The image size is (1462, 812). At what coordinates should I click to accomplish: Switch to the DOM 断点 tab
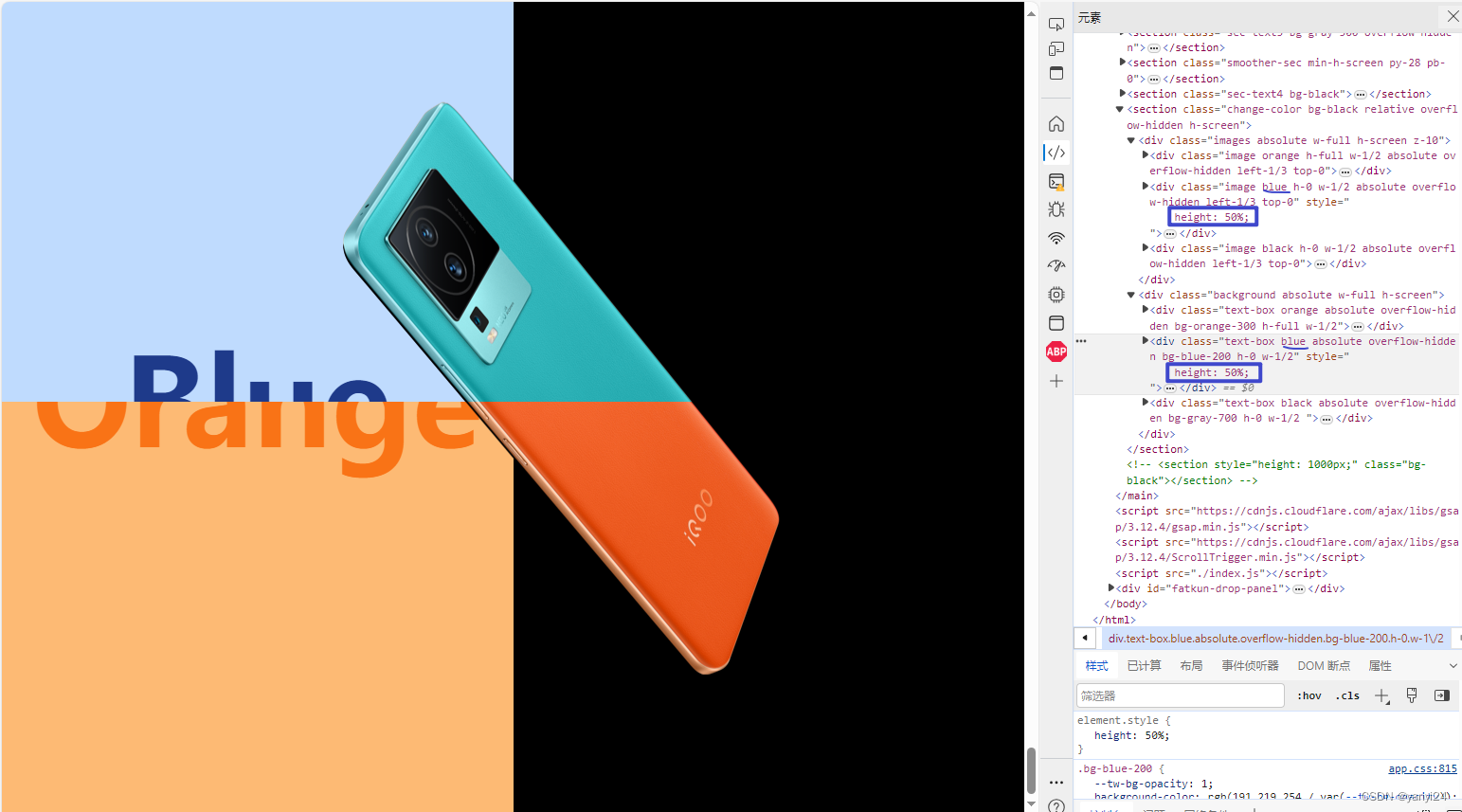[1324, 666]
